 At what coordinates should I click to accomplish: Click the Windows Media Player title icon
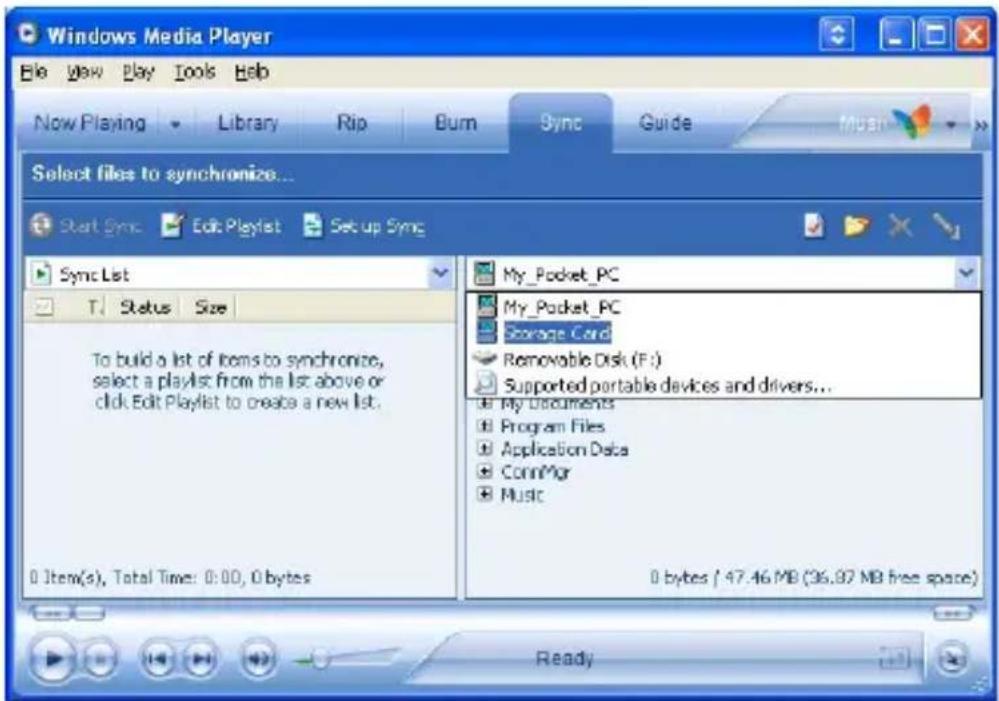pos(27,34)
